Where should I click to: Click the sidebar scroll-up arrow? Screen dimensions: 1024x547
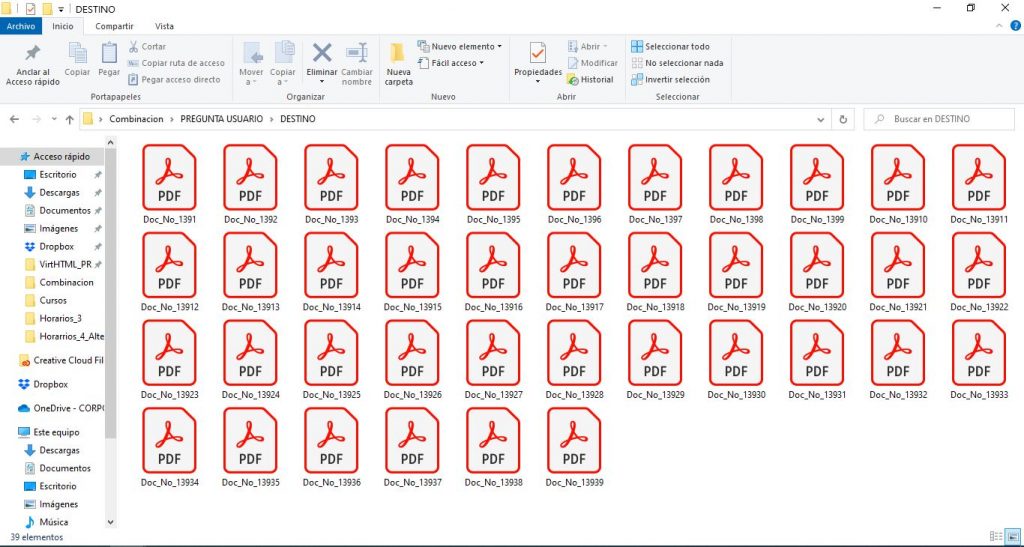click(x=110, y=142)
